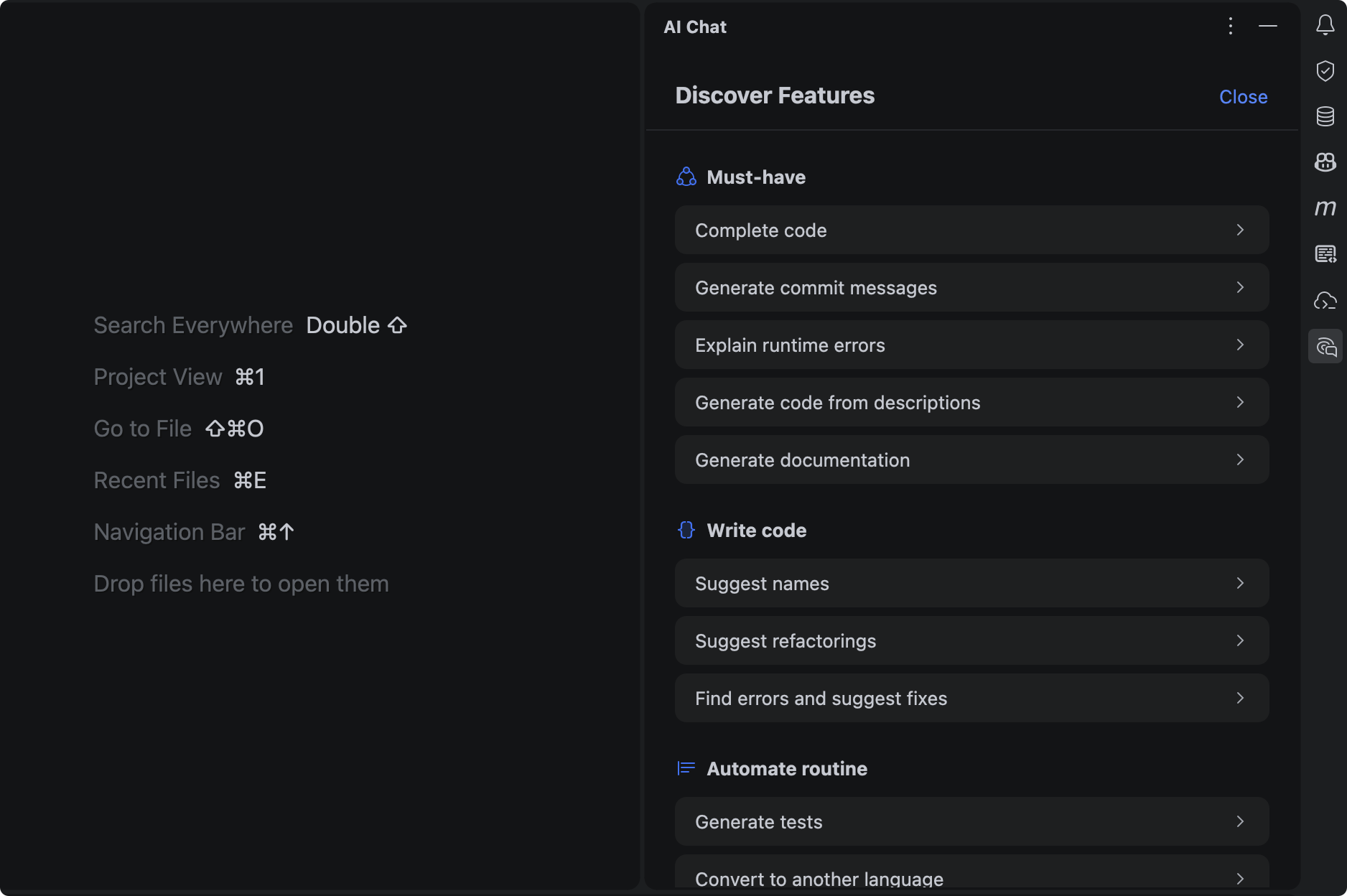This screenshot has height=896, width=1347.
Task: Open the cloud terminal icon in sidebar
Action: pyautogui.click(x=1325, y=301)
